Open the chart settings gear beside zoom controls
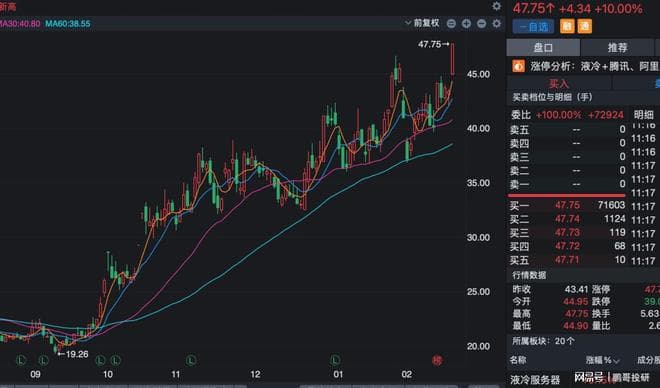660x388 pixels. [497, 24]
